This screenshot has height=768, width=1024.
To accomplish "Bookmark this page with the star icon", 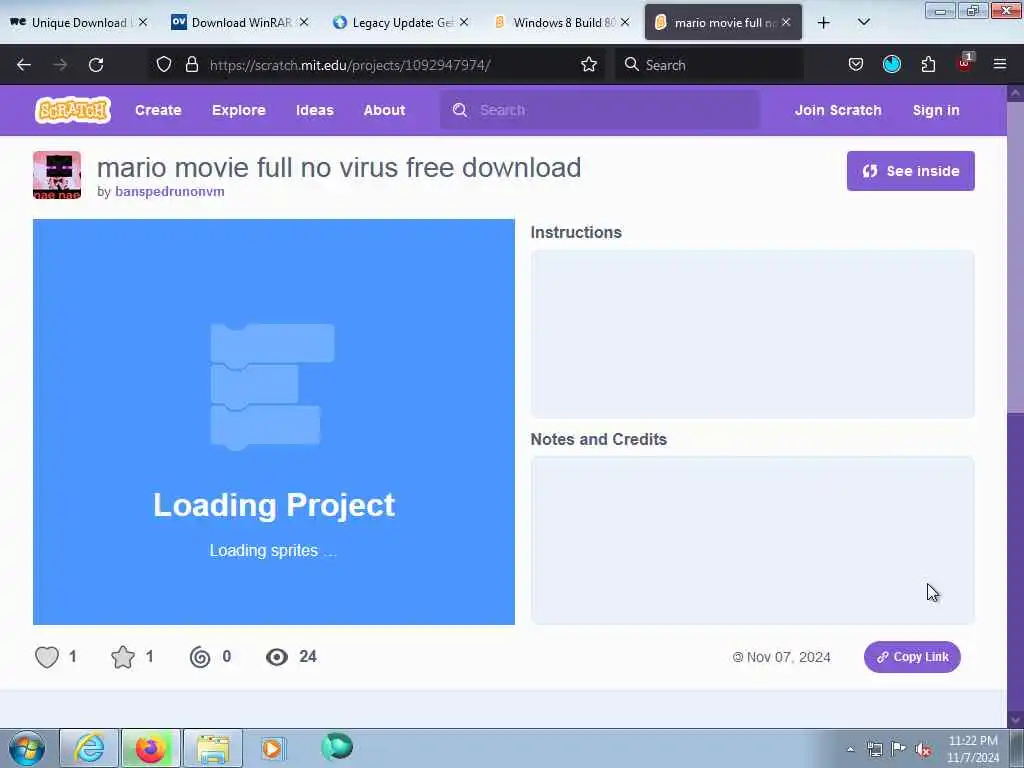I will 588,65.
